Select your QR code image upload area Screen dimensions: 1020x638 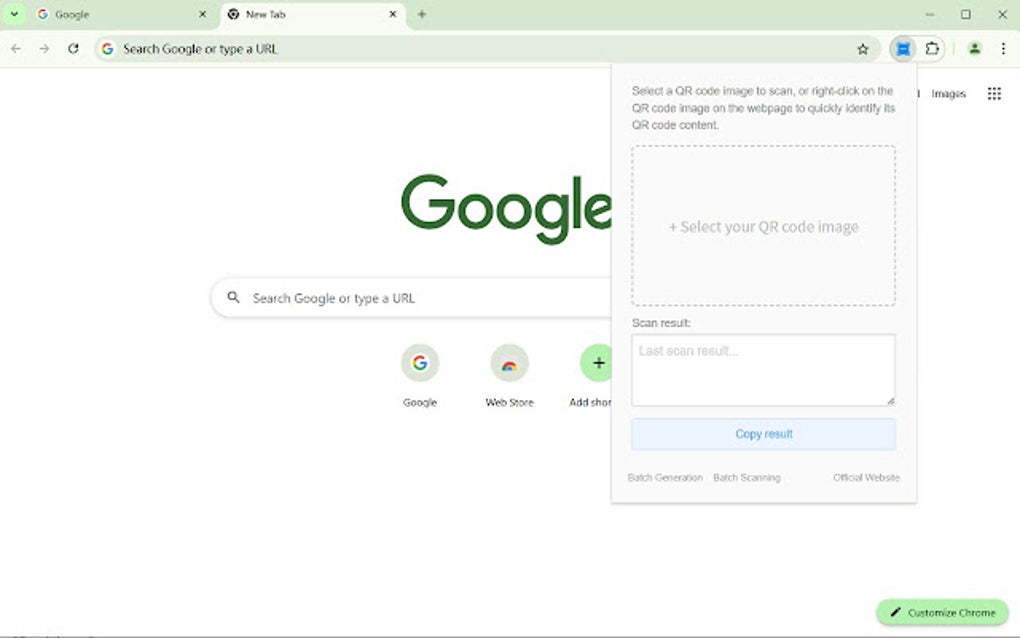(x=763, y=226)
